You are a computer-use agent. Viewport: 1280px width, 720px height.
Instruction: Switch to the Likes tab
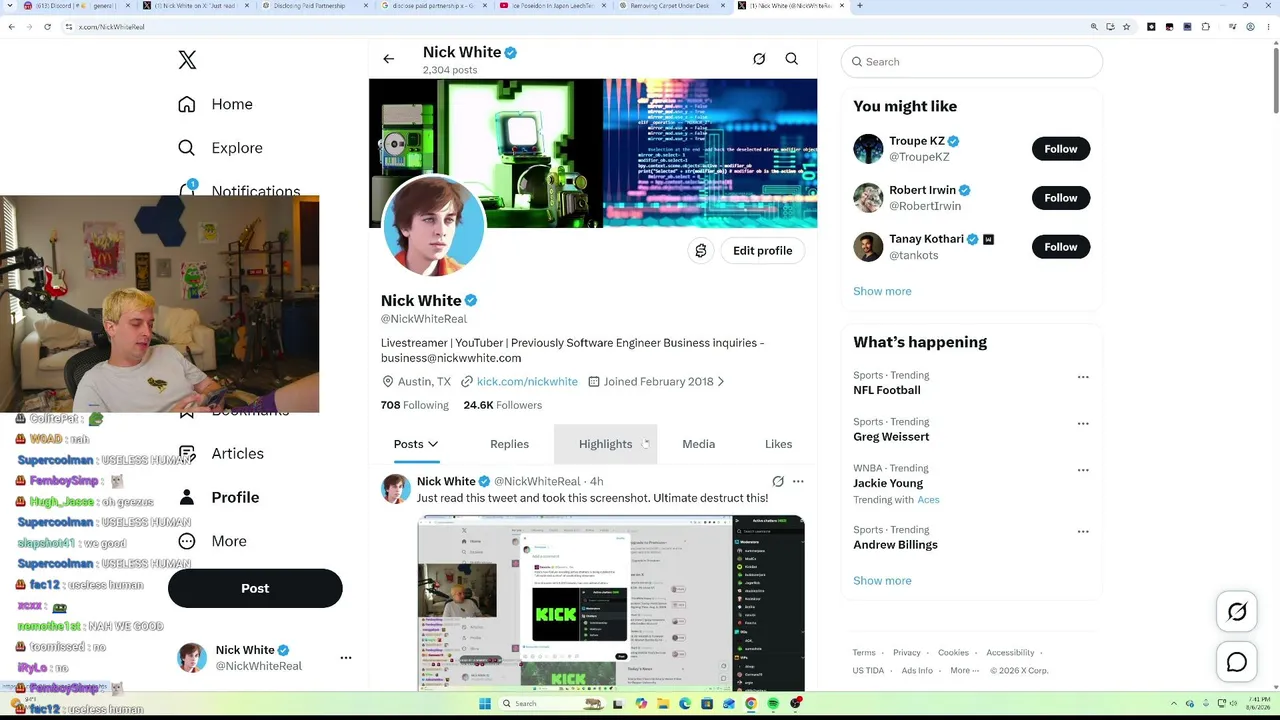(x=779, y=444)
